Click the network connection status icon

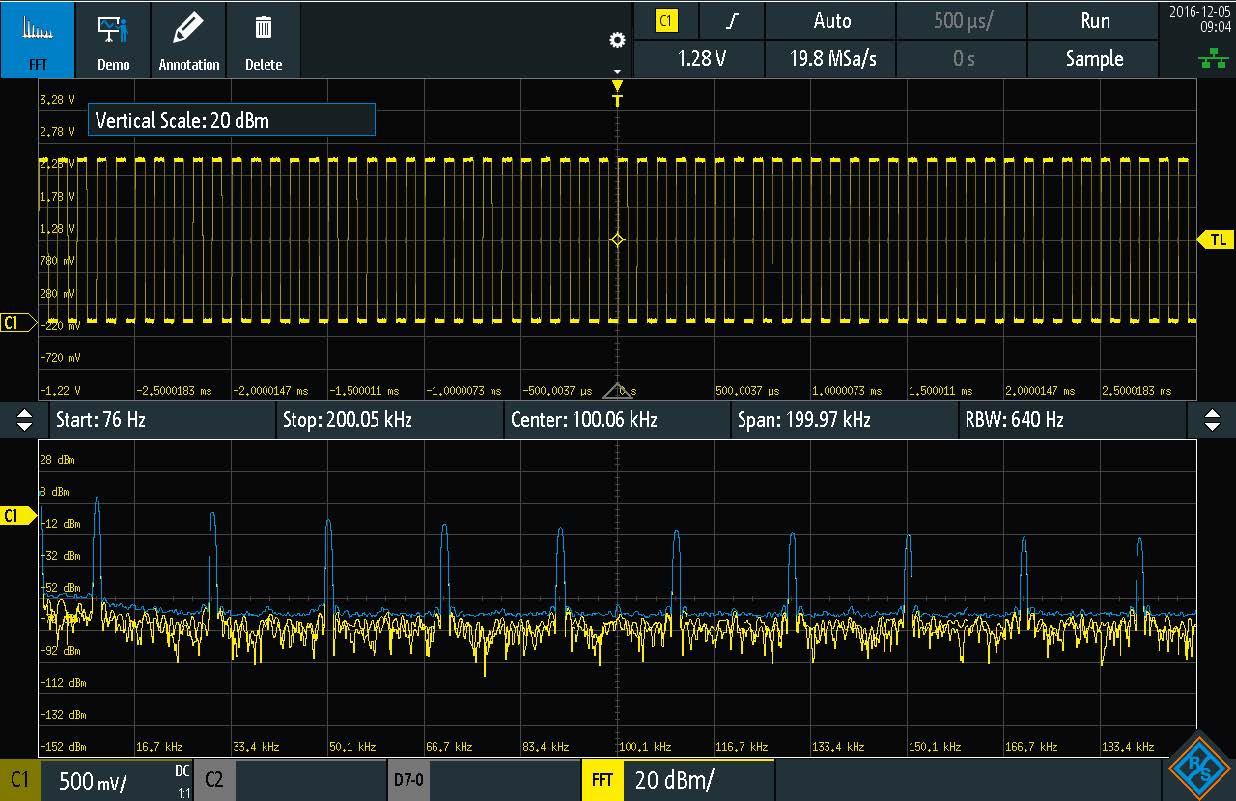click(x=1213, y=61)
